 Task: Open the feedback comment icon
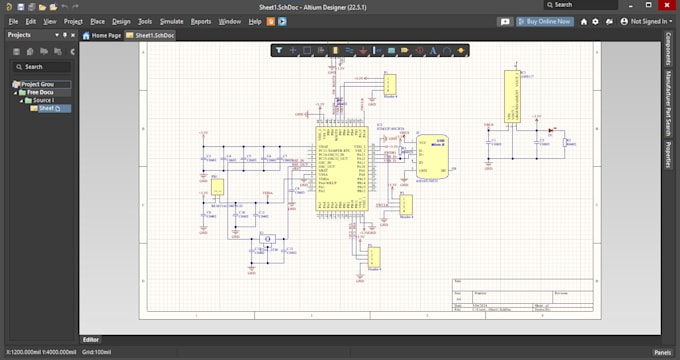coord(505,21)
